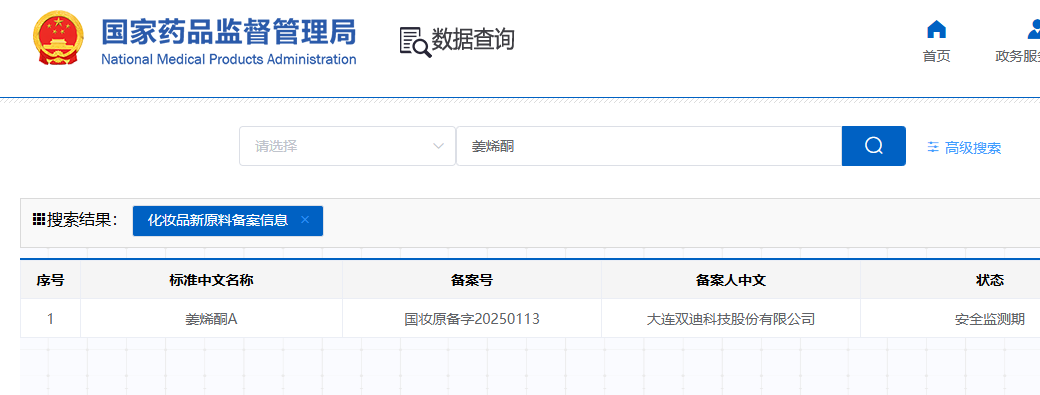Focus the search box containing 姜烯酮
The height and width of the screenshot is (395, 1040).
coord(649,146)
